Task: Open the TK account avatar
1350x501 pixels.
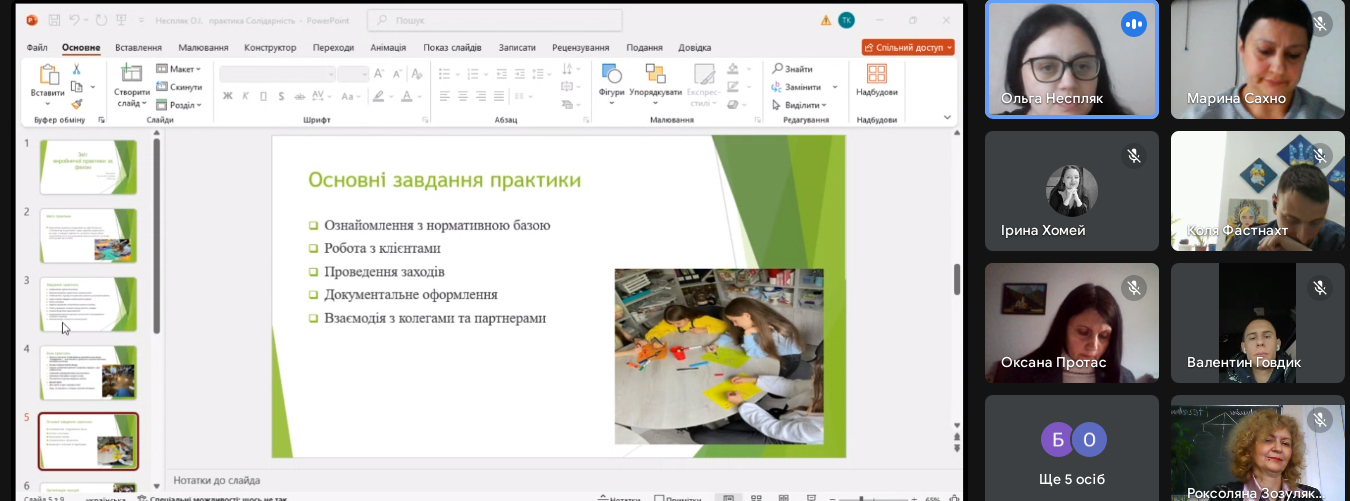Action: (847, 20)
